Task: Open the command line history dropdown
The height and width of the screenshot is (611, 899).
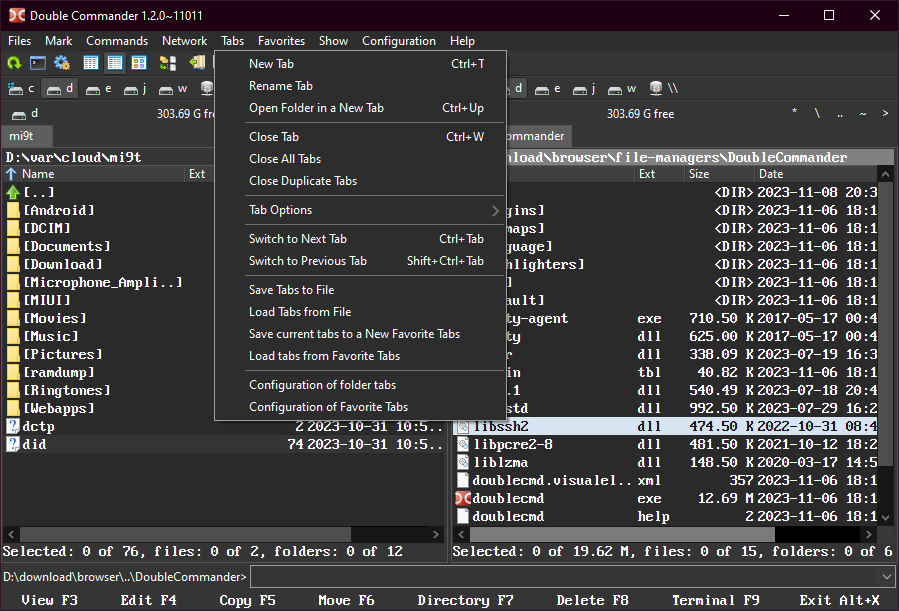Action: click(886, 577)
